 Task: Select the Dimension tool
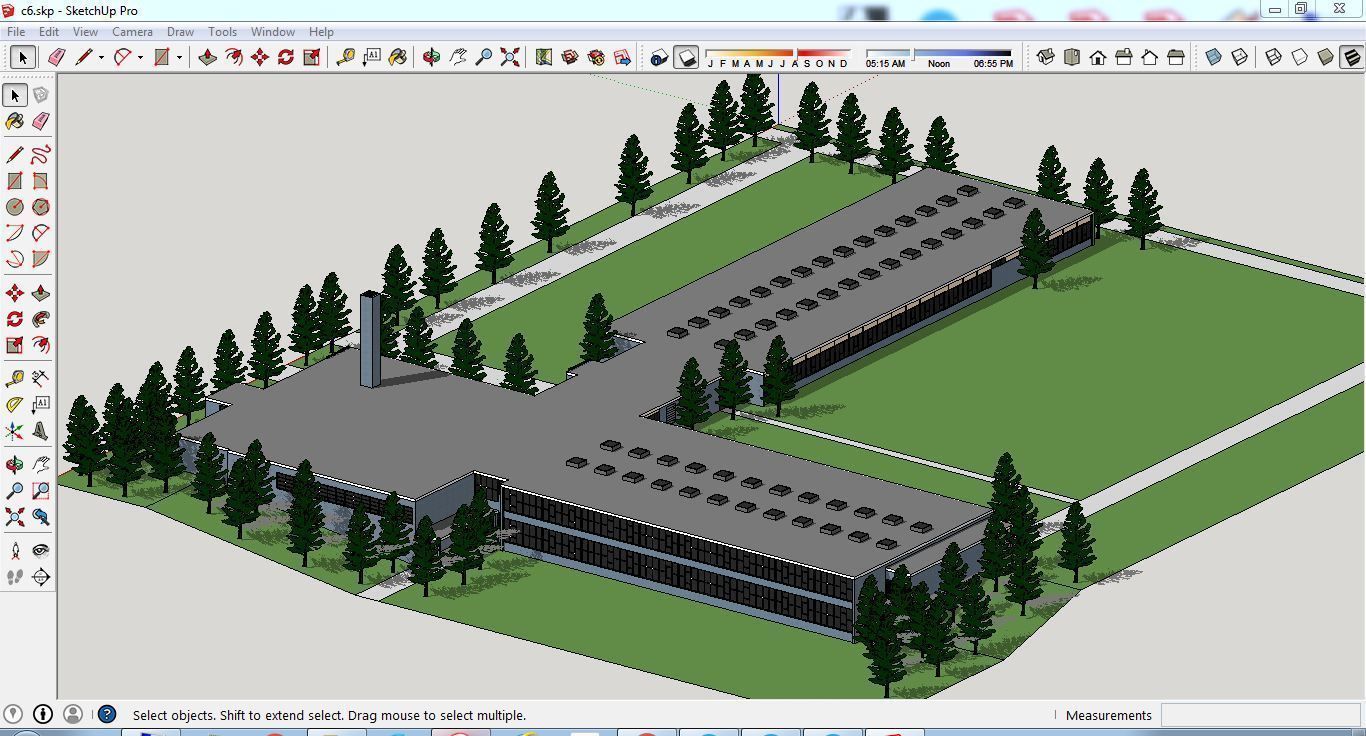[41, 378]
